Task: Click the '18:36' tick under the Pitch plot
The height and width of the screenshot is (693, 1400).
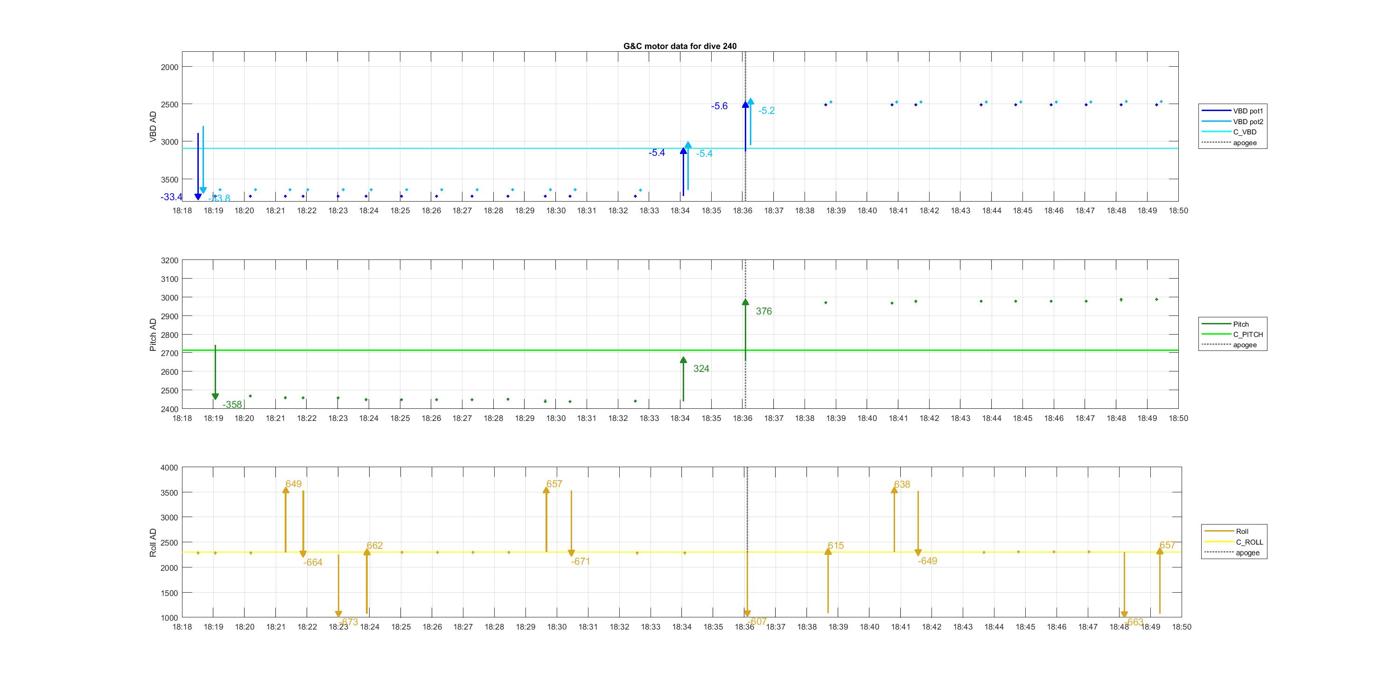Action: (743, 419)
